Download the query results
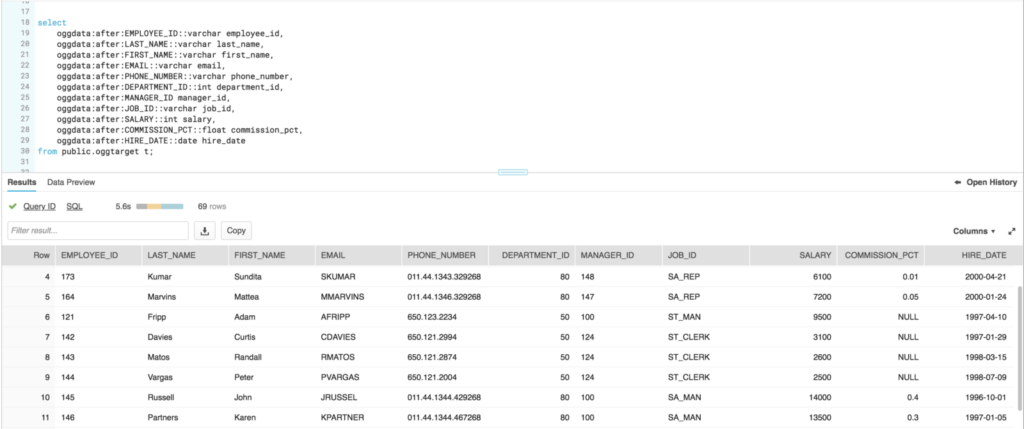Viewport: 1024px width, 429px height. pos(205,230)
